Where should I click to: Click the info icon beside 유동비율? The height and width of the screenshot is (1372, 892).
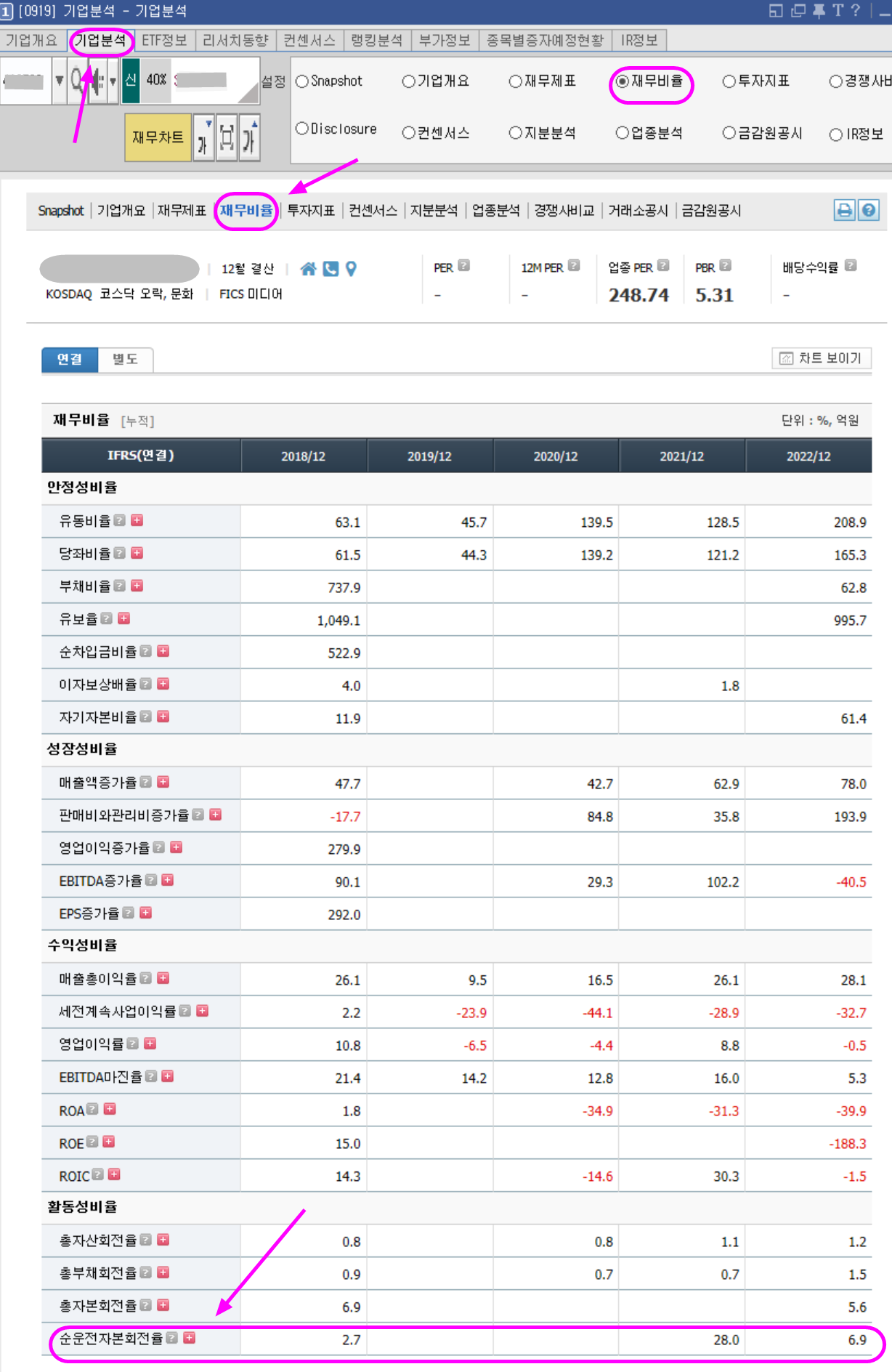[x=120, y=520]
